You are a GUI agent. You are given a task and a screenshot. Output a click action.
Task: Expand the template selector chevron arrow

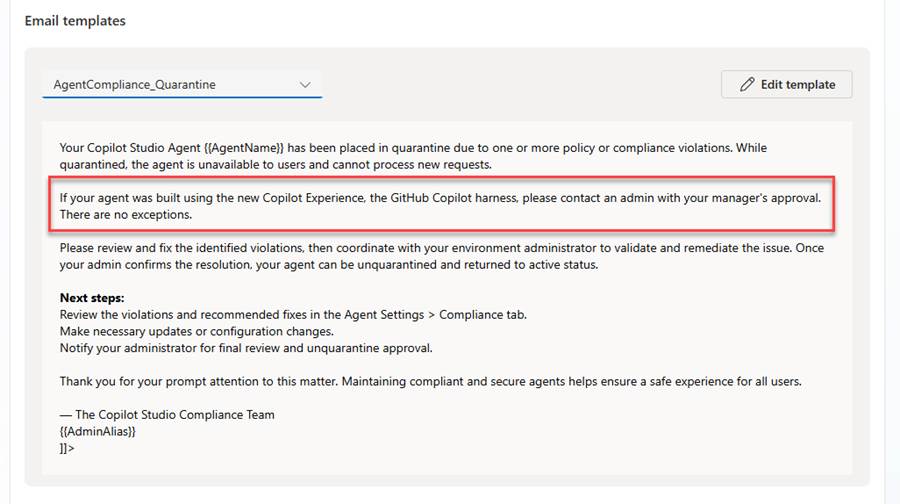point(305,85)
